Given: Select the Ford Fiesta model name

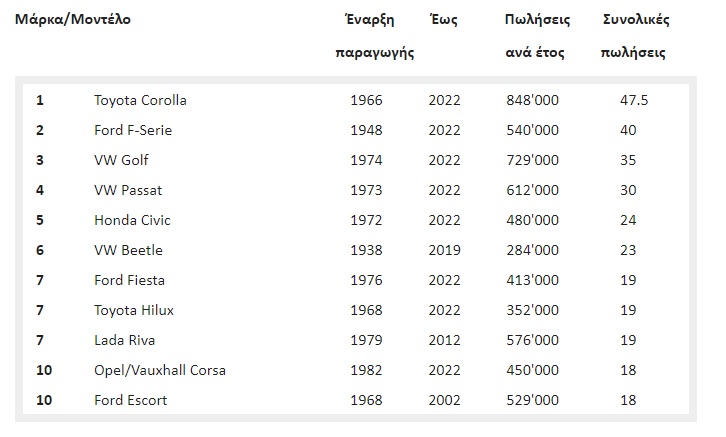Looking at the screenshot, I should pos(129,280).
